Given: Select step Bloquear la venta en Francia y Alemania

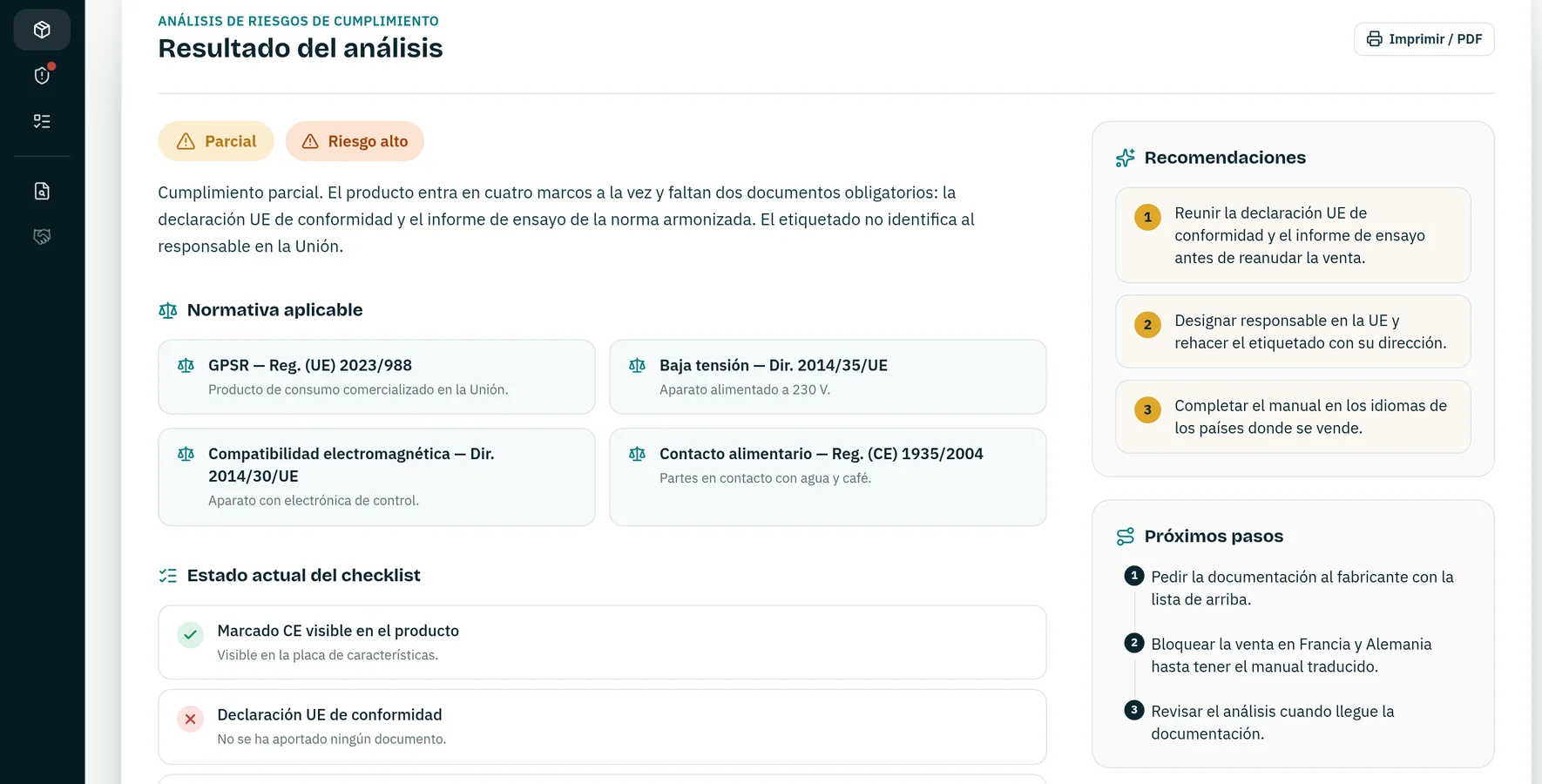Looking at the screenshot, I should pos(1293,655).
